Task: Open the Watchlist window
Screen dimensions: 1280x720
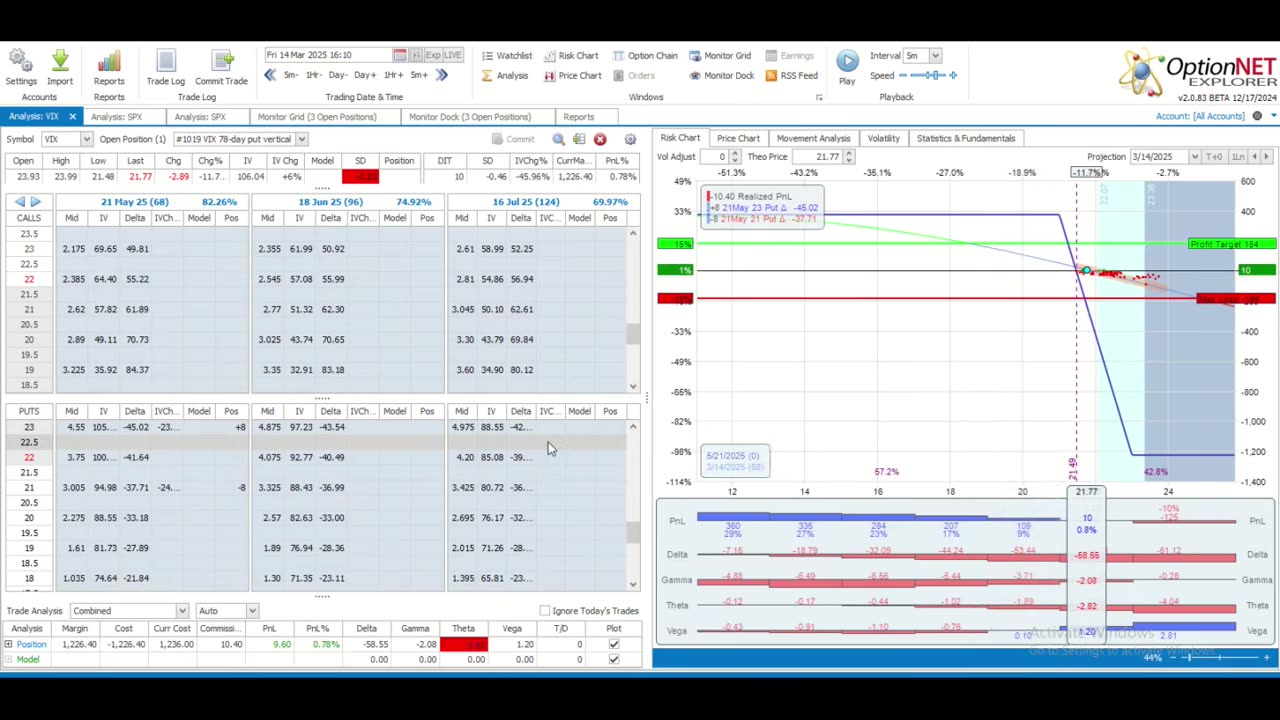Action: click(x=507, y=56)
